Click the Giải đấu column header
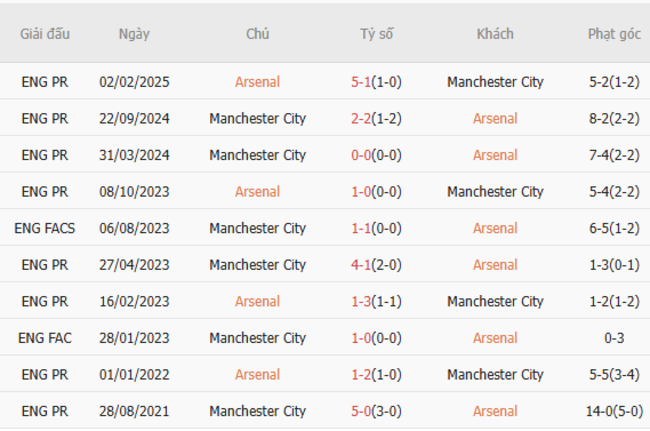650x431 pixels. tap(45, 34)
